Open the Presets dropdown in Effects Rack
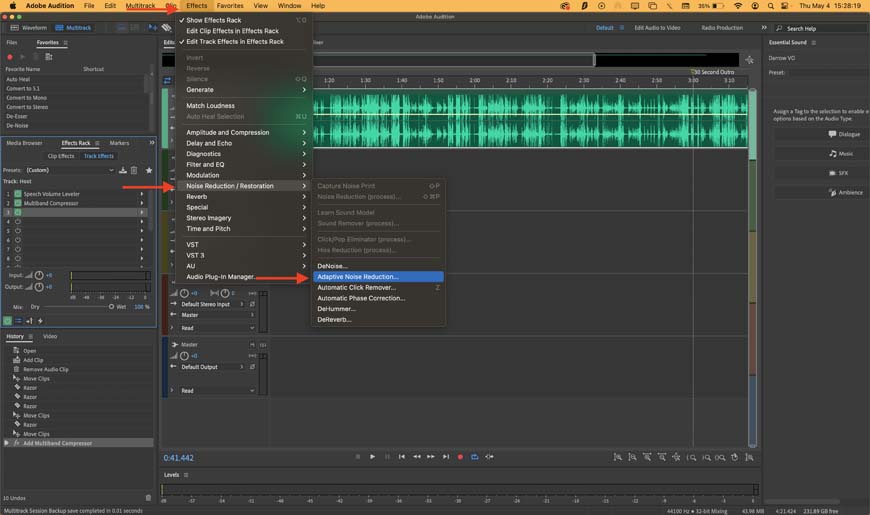Image resolution: width=870 pixels, height=515 pixels. click(x=70, y=170)
